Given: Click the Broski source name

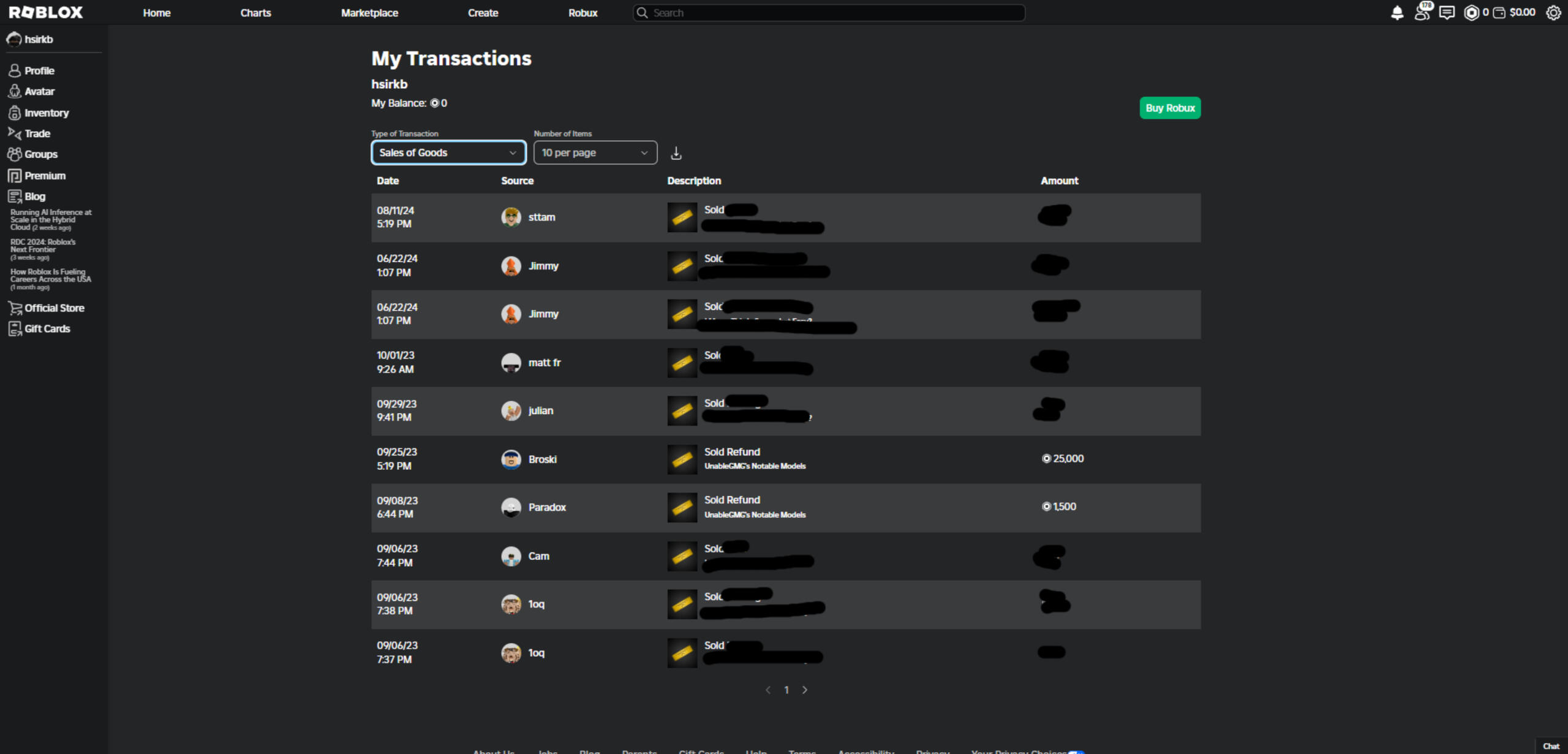Looking at the screenshot, I should click(x=542, y=459).
